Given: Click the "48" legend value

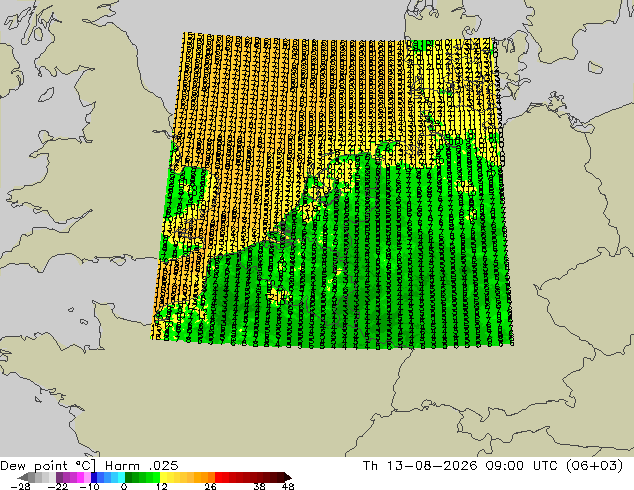Looking at the screenshot, I should click(287, 486).
